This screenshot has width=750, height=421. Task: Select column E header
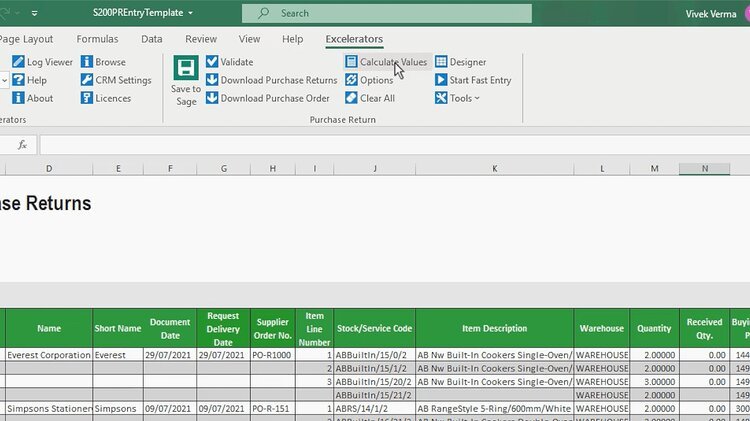(x=118, y=168)
